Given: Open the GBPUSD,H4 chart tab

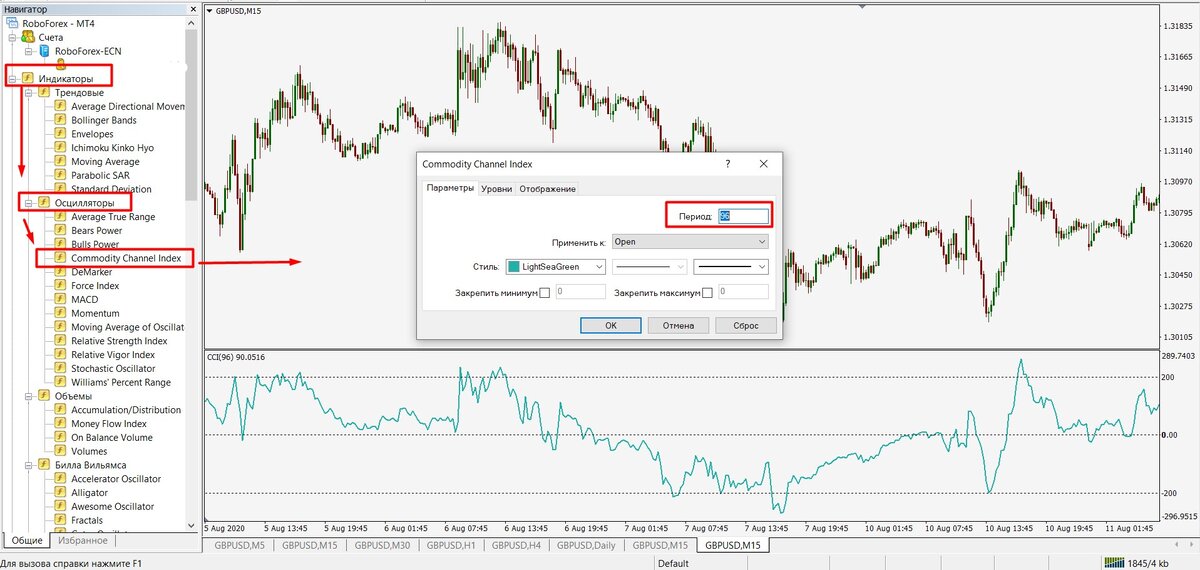Looking at the screenshot, I should pos(517,545).
